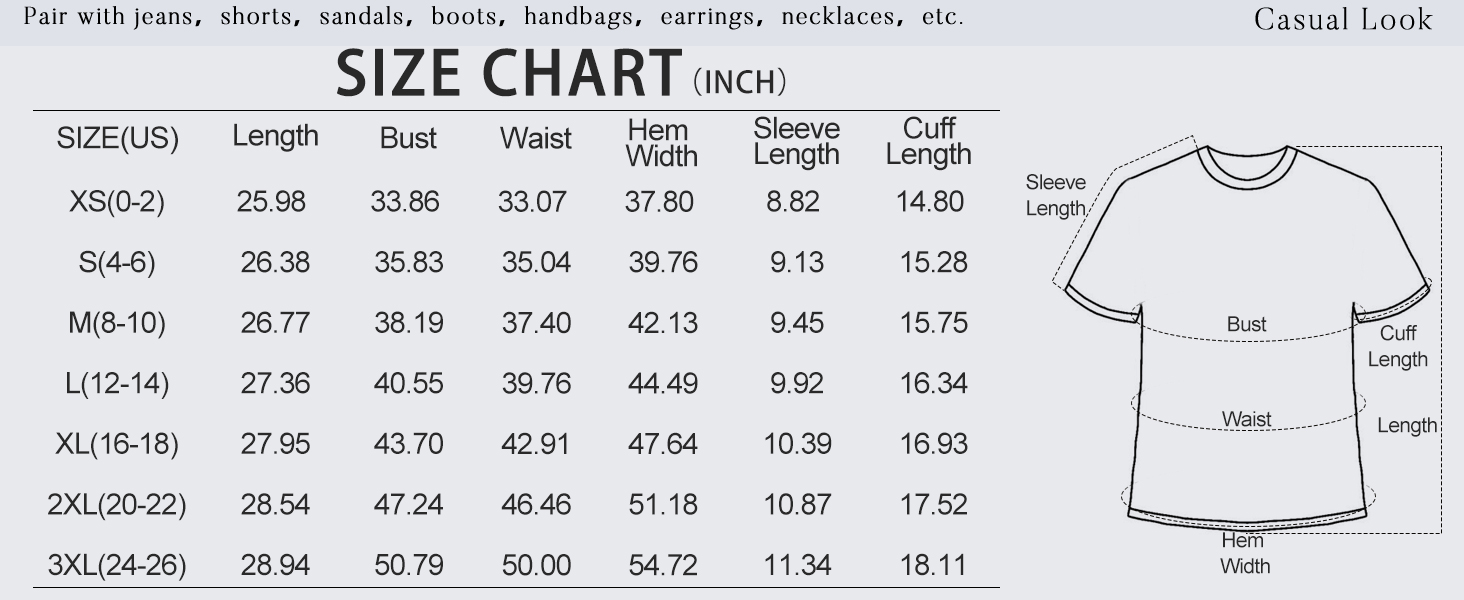Viewport: 1464px width, 600px height.
Task: Click the Sleeve Length label beside diagram
Action: pos(1055,195)
